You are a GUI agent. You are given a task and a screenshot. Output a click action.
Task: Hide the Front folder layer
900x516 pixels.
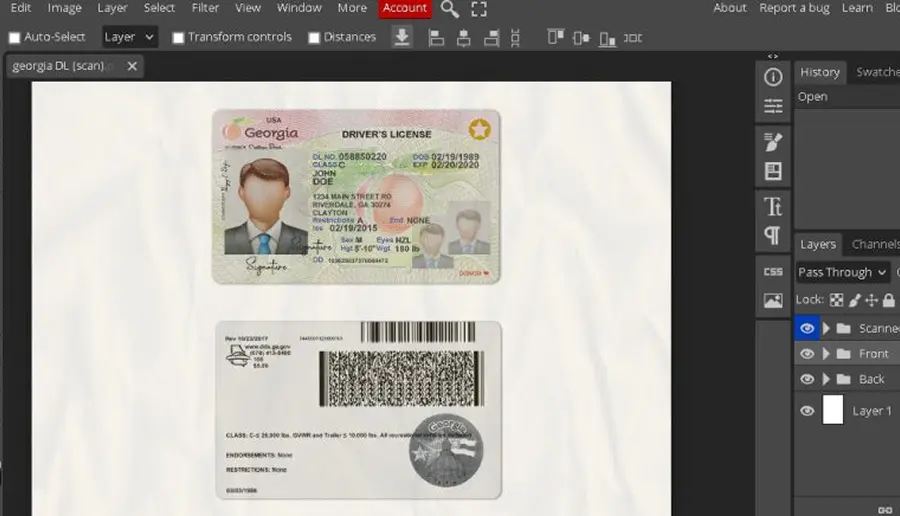pyautogui.click(x=806, y=354)
